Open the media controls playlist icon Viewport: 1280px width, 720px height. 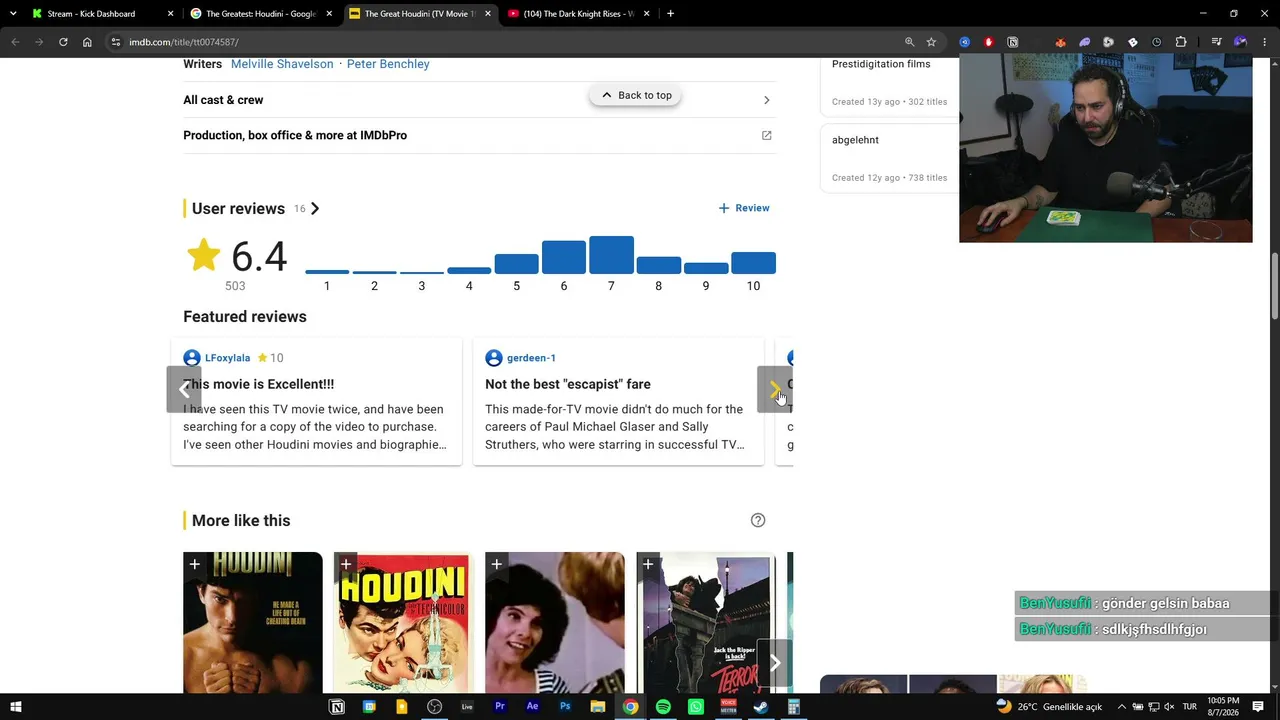coord(1216,42)
